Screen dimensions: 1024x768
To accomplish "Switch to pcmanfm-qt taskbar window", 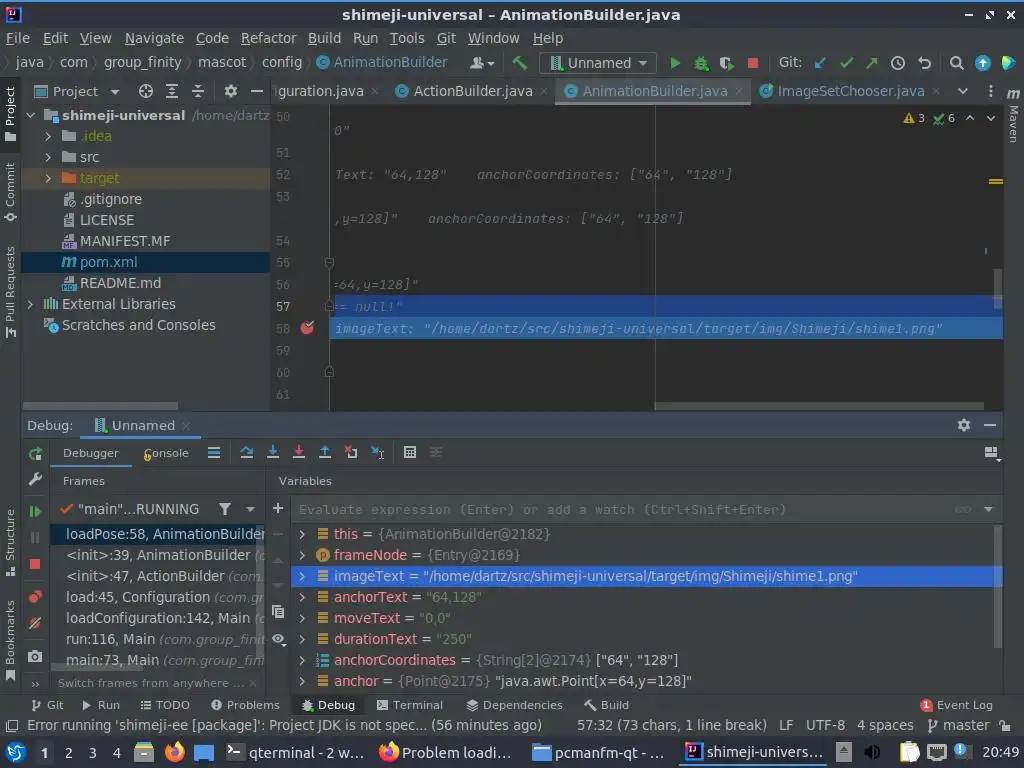I will click(599, 752).
